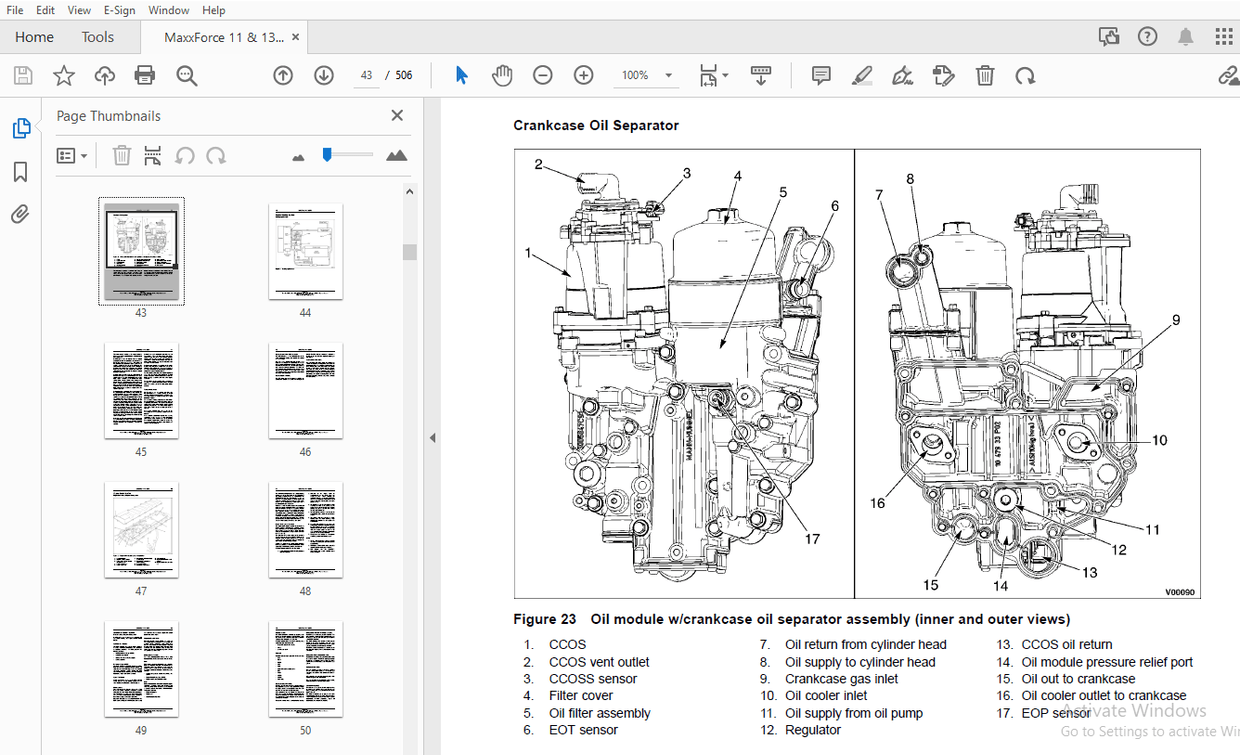Select the zoom out minus icon
1240x755 pixels.
pos(542,75)
